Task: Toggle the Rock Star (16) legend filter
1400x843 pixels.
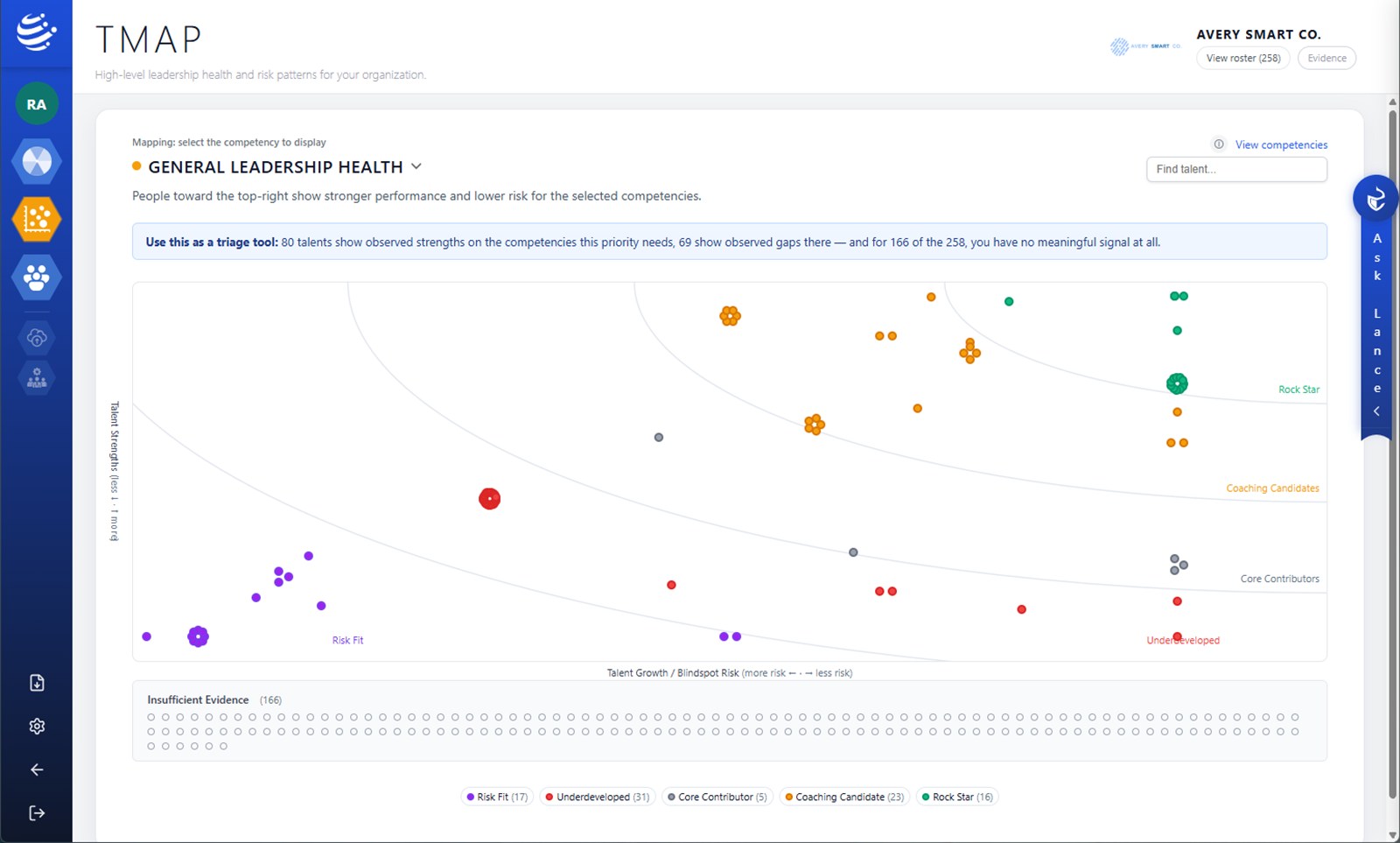Action: (957, 797)
